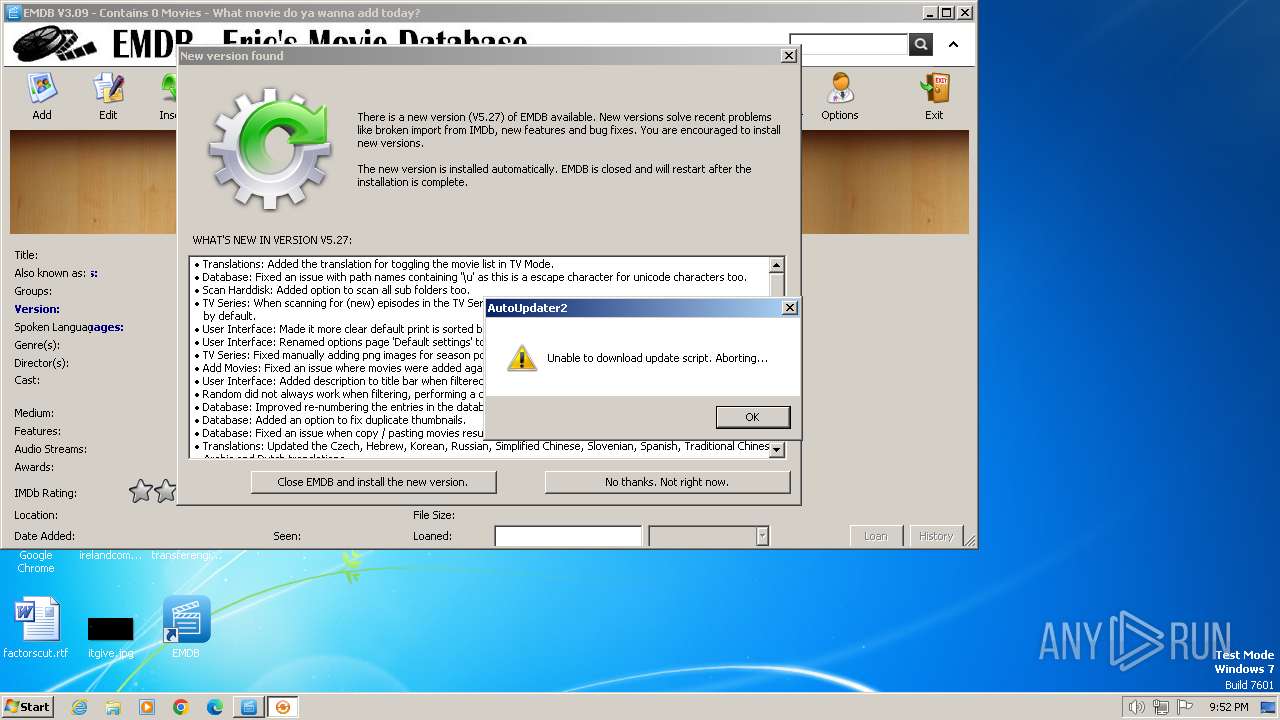
Task: Open the Windows Start menu
Action: click(27, 706)
